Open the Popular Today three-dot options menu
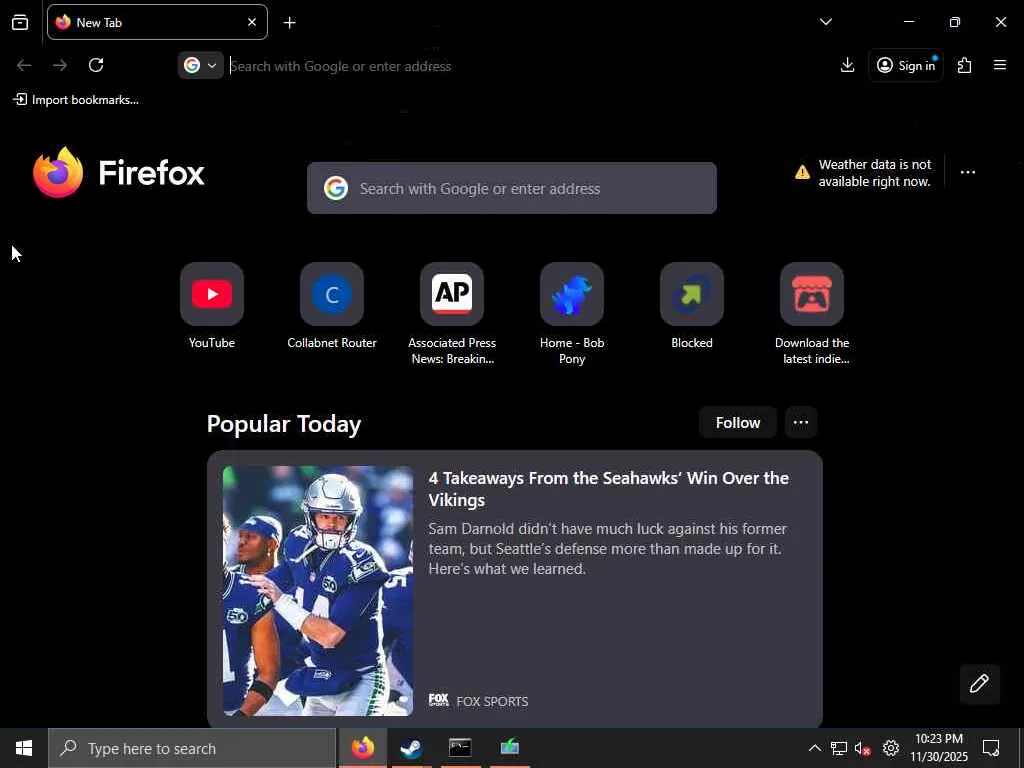 [801, 423]
